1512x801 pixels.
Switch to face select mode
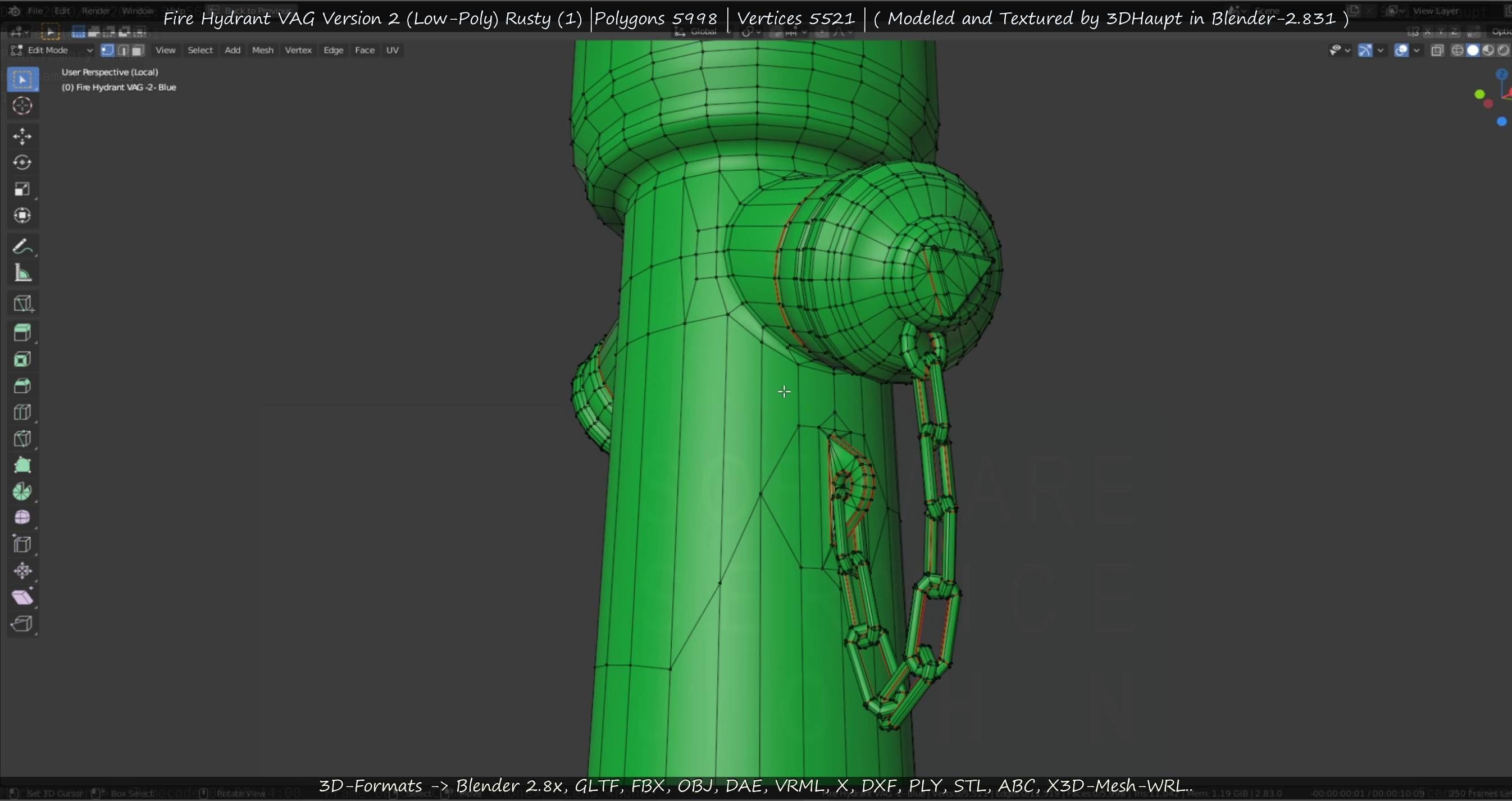(138, 51)
